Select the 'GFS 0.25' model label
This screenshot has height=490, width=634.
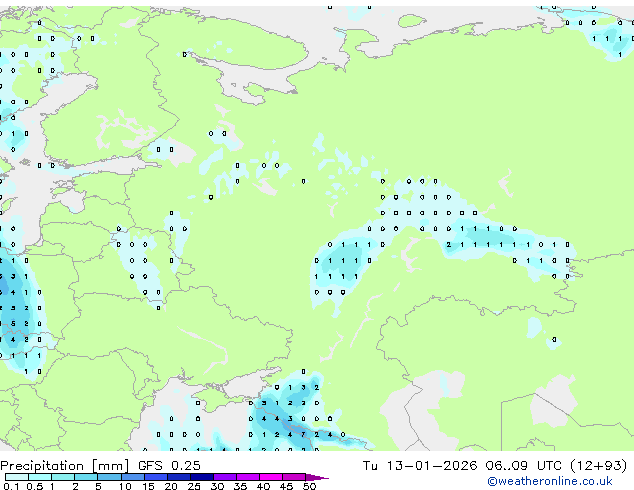point(169,465)
